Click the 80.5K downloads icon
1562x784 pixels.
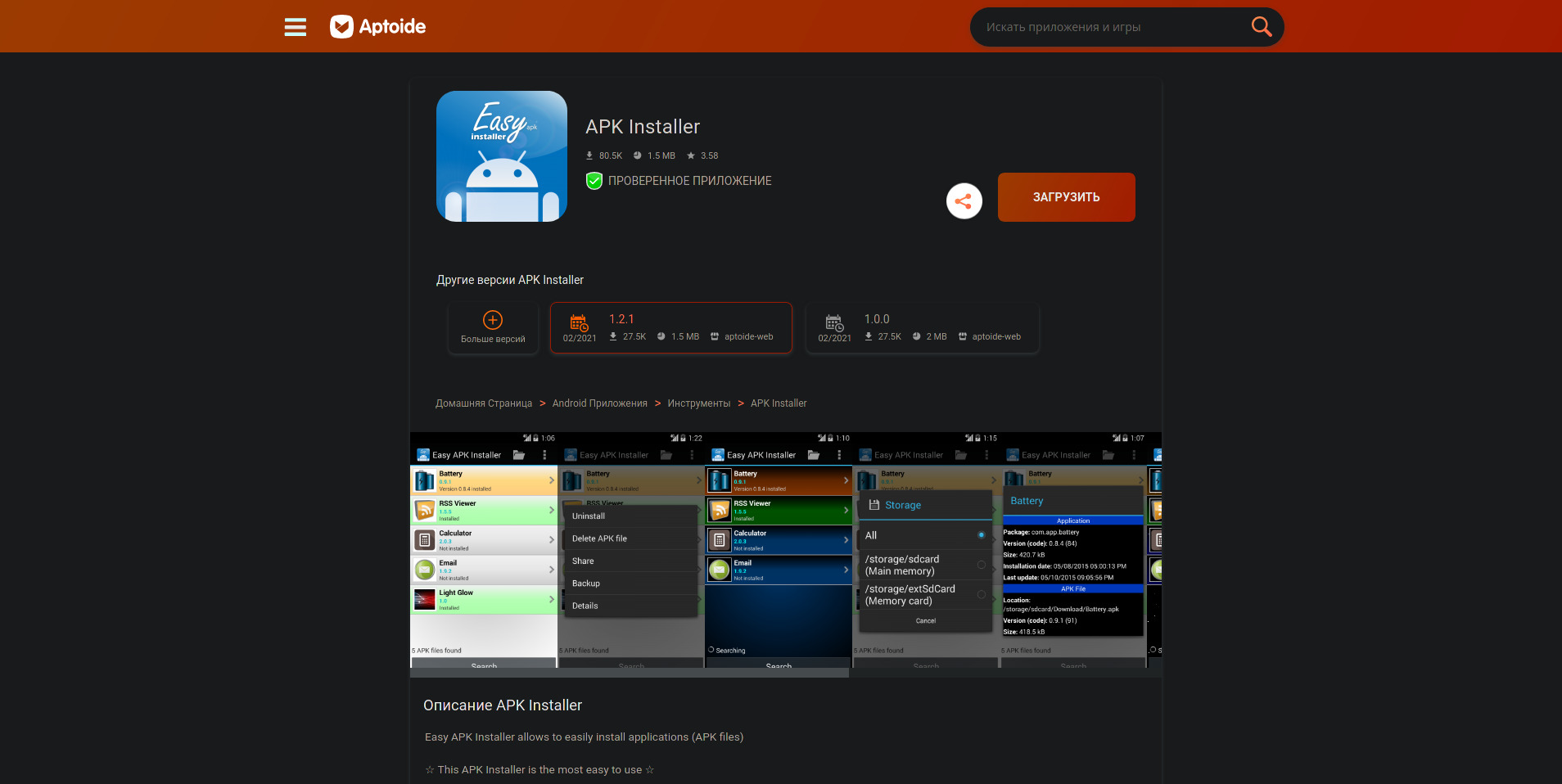point(589,155)
